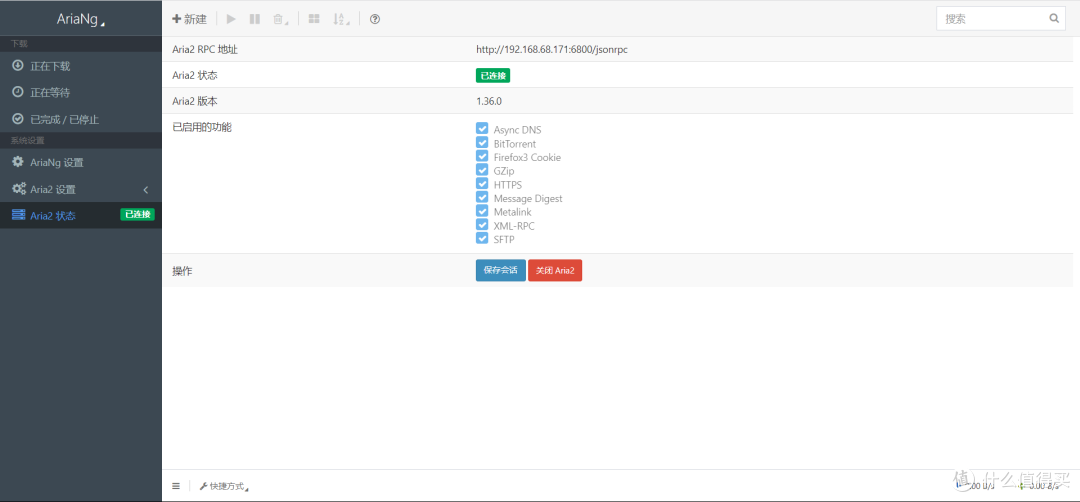1080x502 pixels.
Task: Focus the search input field
Action: pos(1001,19)
